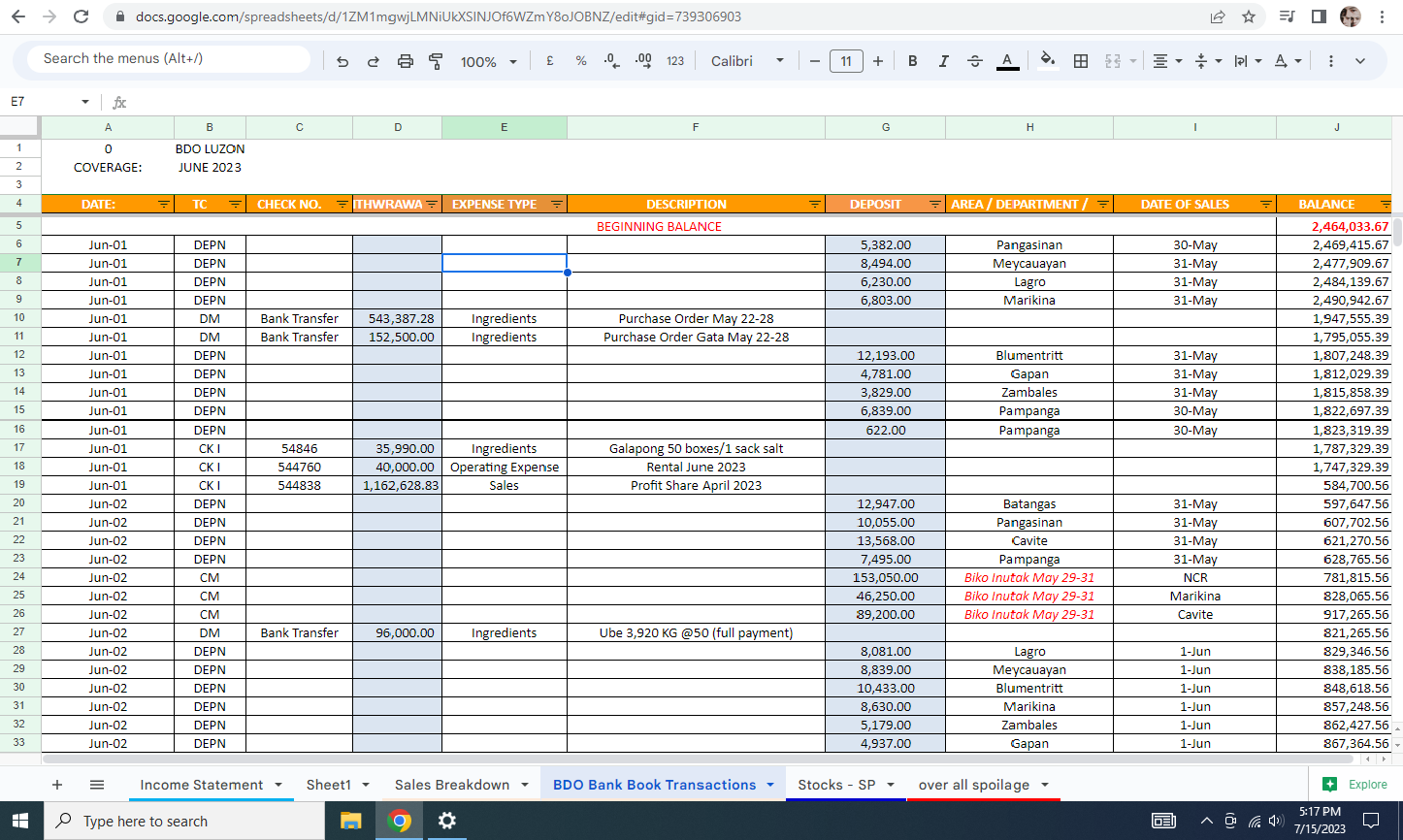Open text wrapping dropdown
Screen dimensions: 1403x840
coord(1247,61)
